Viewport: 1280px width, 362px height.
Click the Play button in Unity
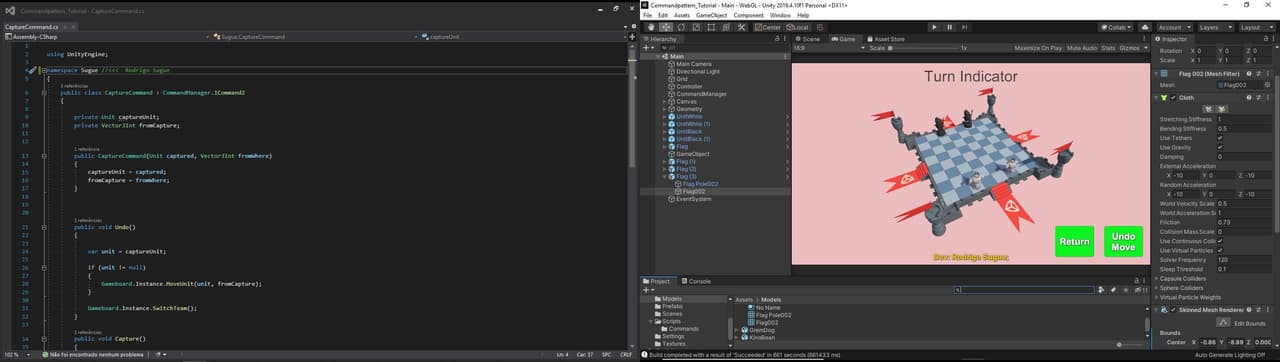point(935,27)
